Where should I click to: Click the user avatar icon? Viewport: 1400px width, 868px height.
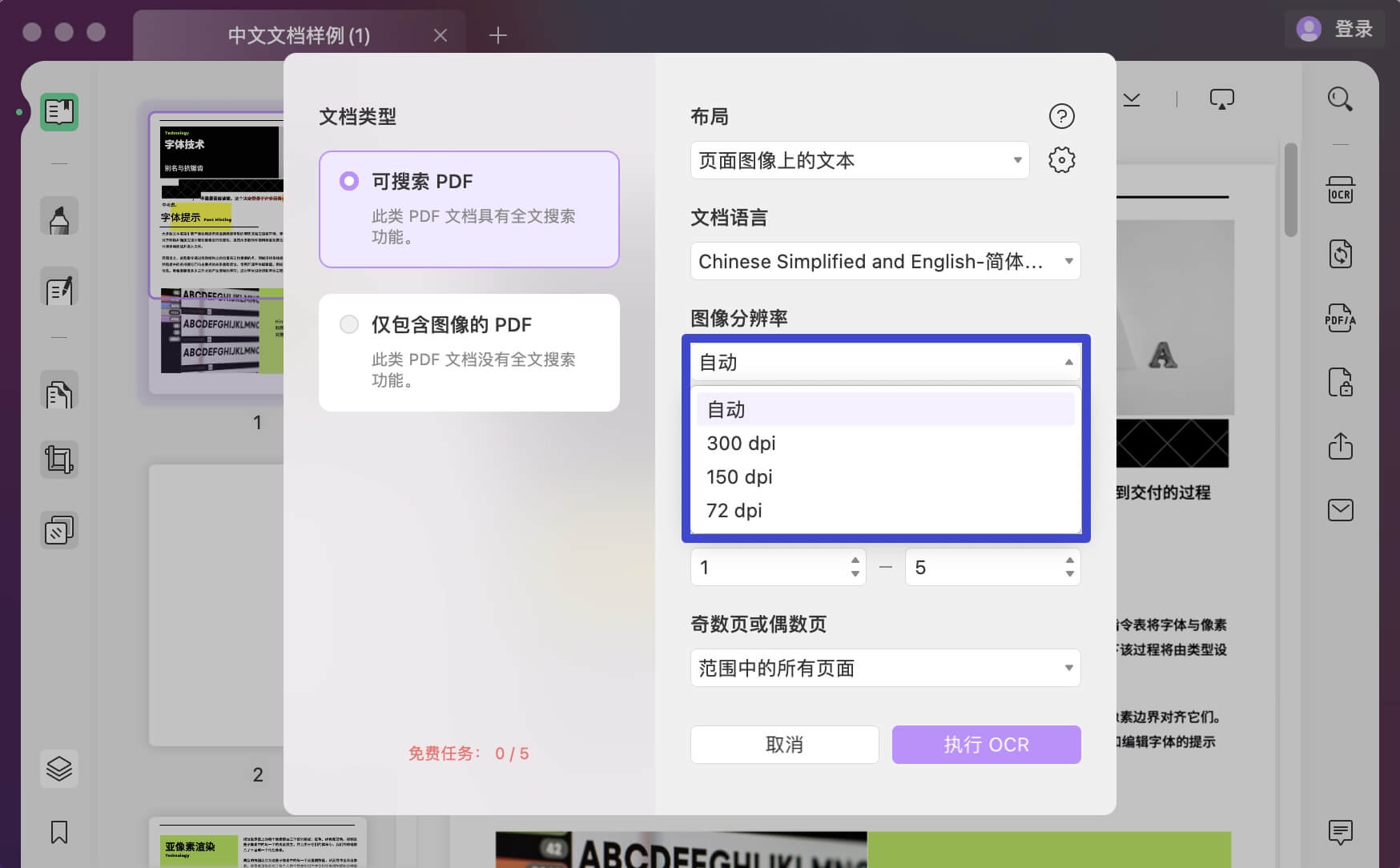[x=1308, y=29]
